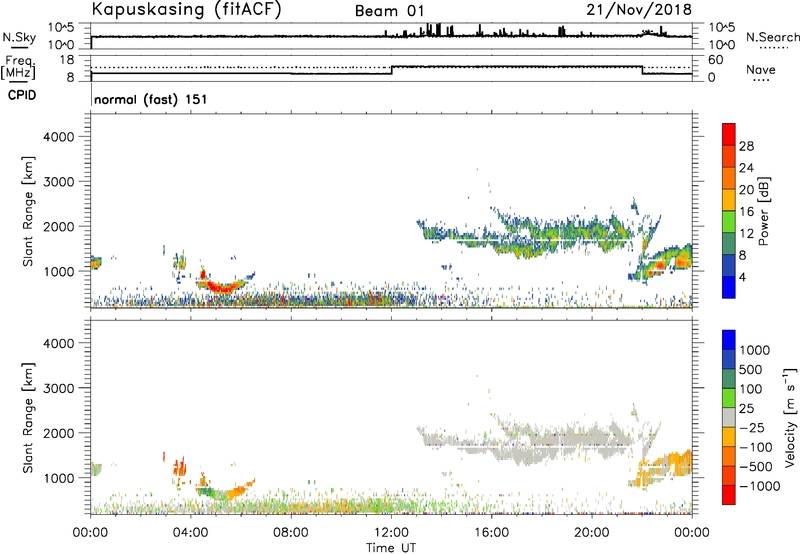Click the frequency step-up at 12:00 in Freq. trace
The height and width of the screenshot is (554, 800).
[x=391, y=70]
